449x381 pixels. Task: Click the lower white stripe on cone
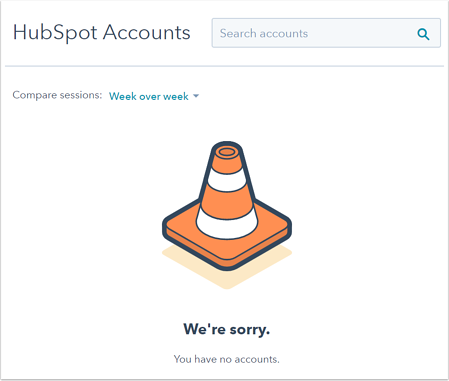point(227,225)
